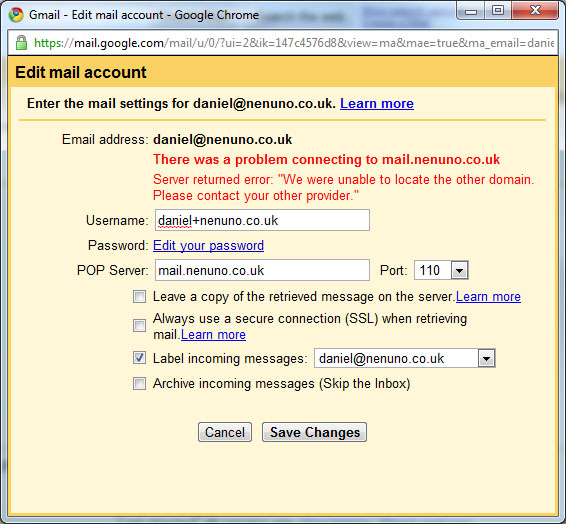This screenshot has width=566, height=524.
Task: Click the Save Changes button
Action: coord(314,432)
